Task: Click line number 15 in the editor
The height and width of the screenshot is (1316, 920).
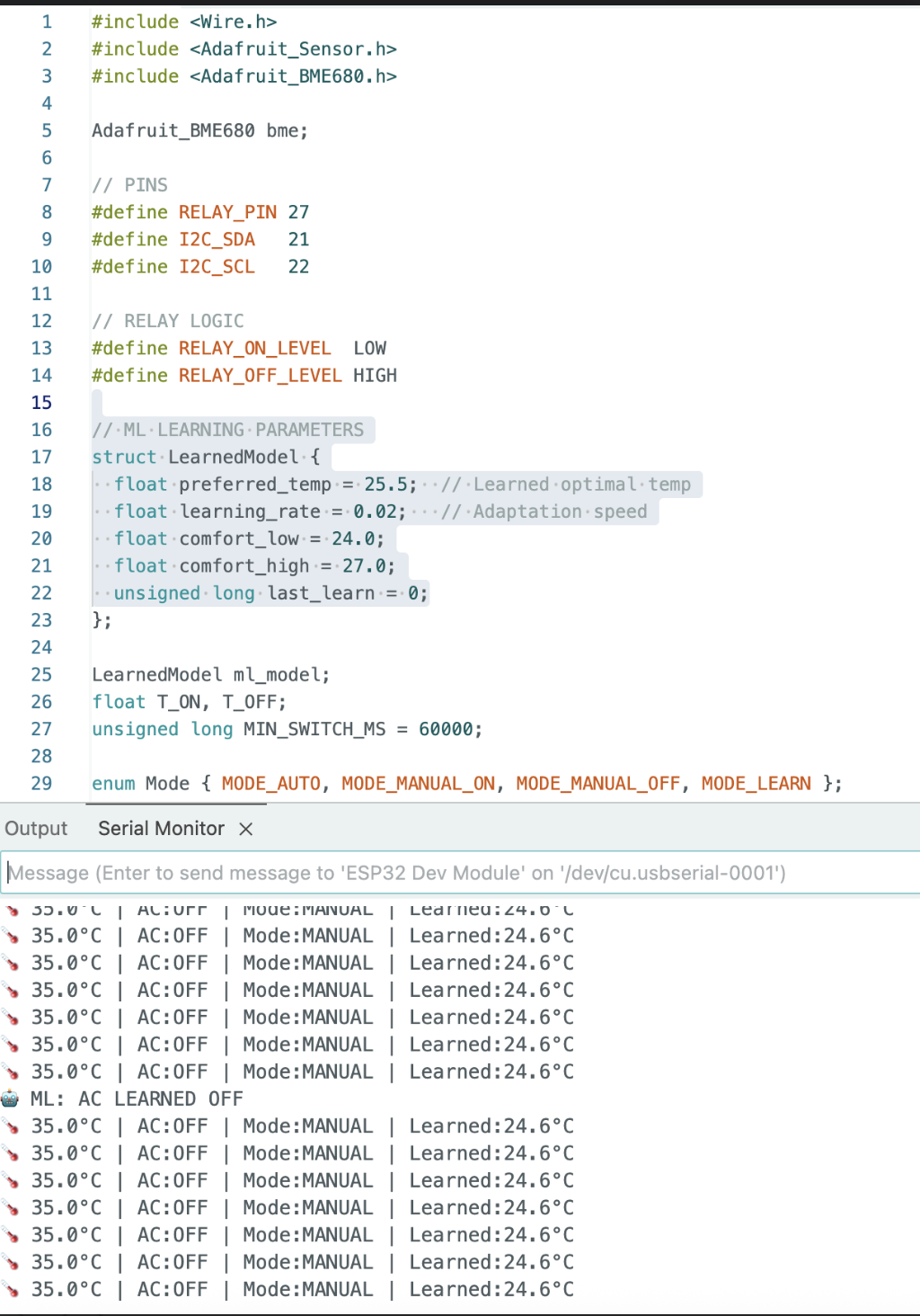Action: pyautogui.click(x=41, y=402)
